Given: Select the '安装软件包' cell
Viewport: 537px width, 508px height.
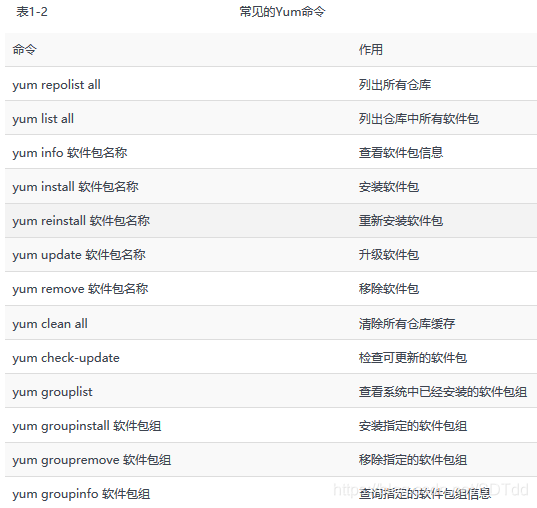Looking at the screenshot, I should (389, 187).
